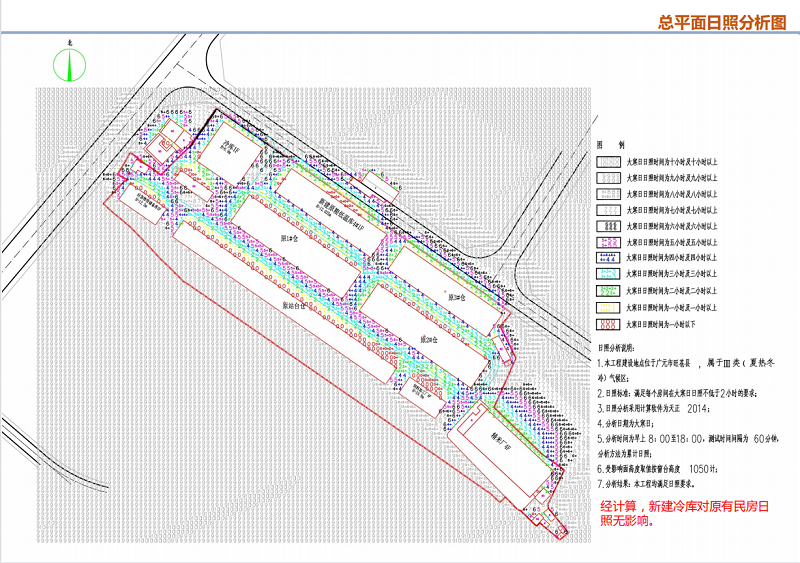Click the nine-hour sunlight legend box
This screenshot has width=800, height=563.
click(609, 177)
